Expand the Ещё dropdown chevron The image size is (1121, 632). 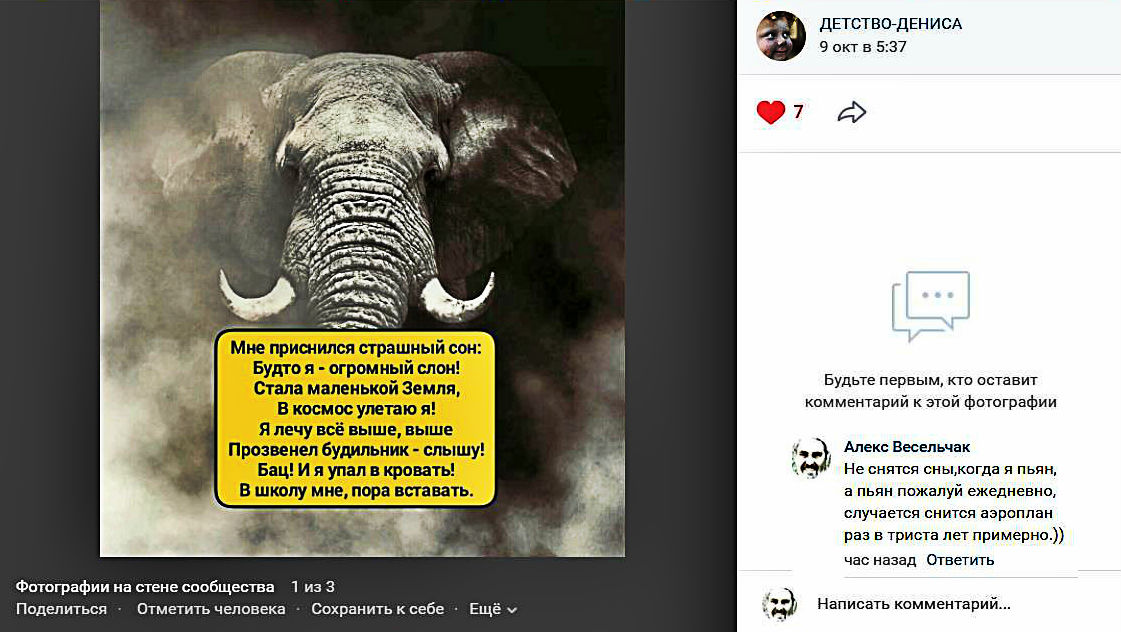click(x=512, y=610)
